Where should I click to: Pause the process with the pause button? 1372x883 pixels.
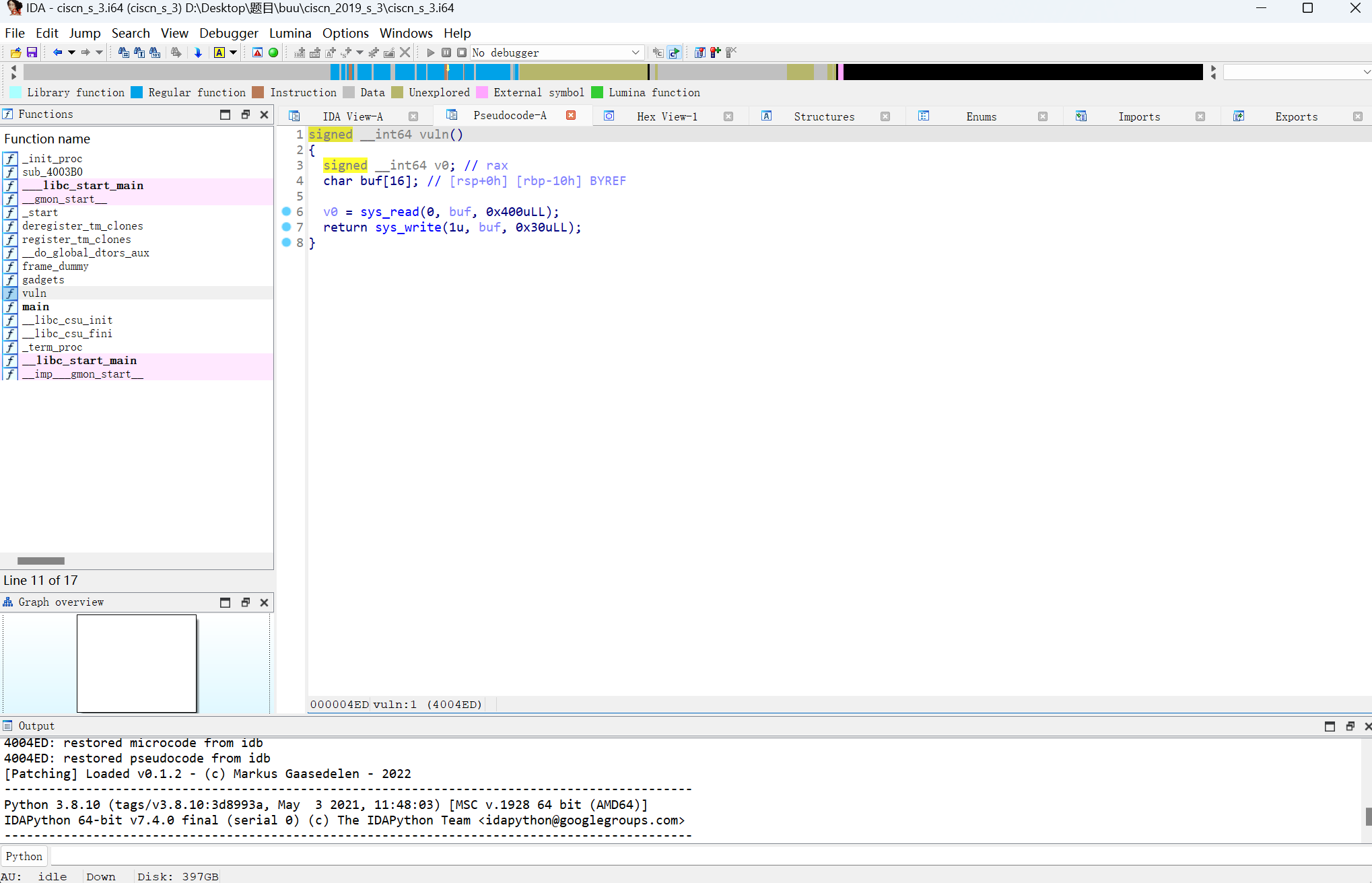click(446, 52)
